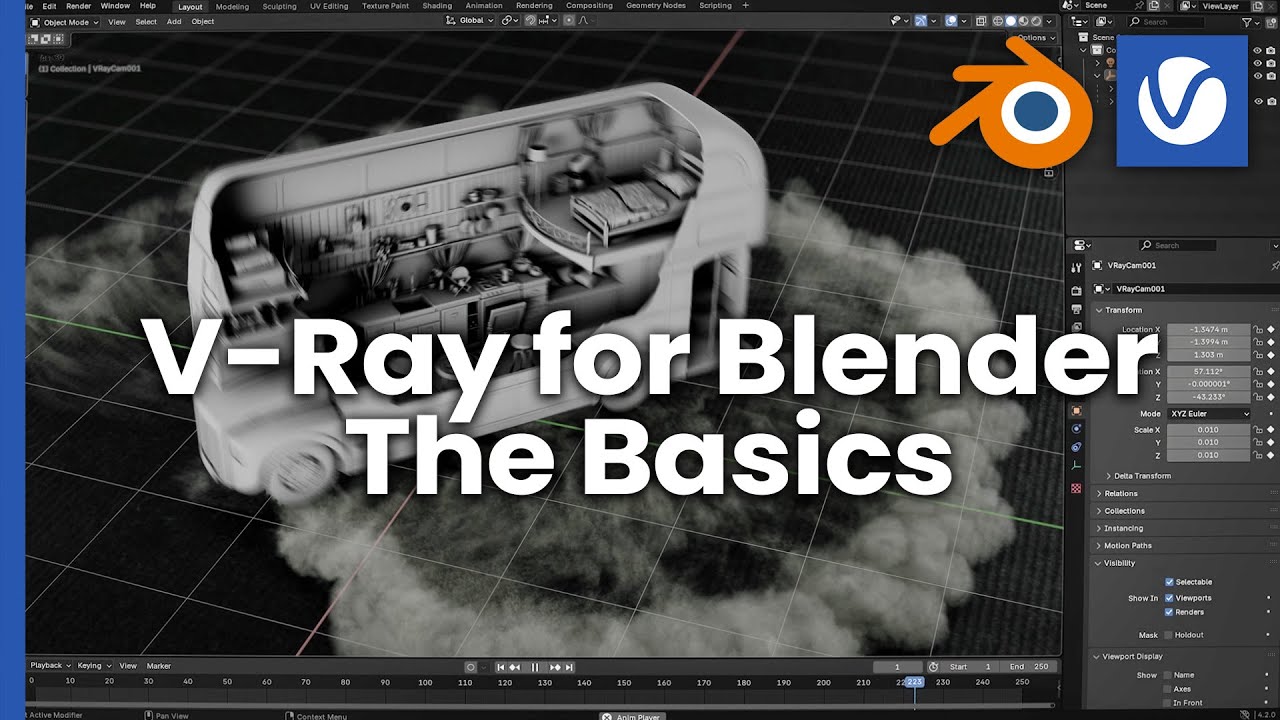Toggle viewport overlays button
Image resolution: width=1280 pixels, height=720 pixels.
(951, 20)
